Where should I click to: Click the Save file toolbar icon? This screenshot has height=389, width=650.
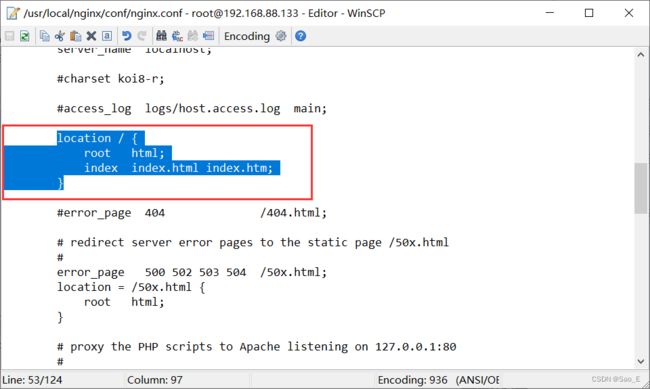click(9, 36)
